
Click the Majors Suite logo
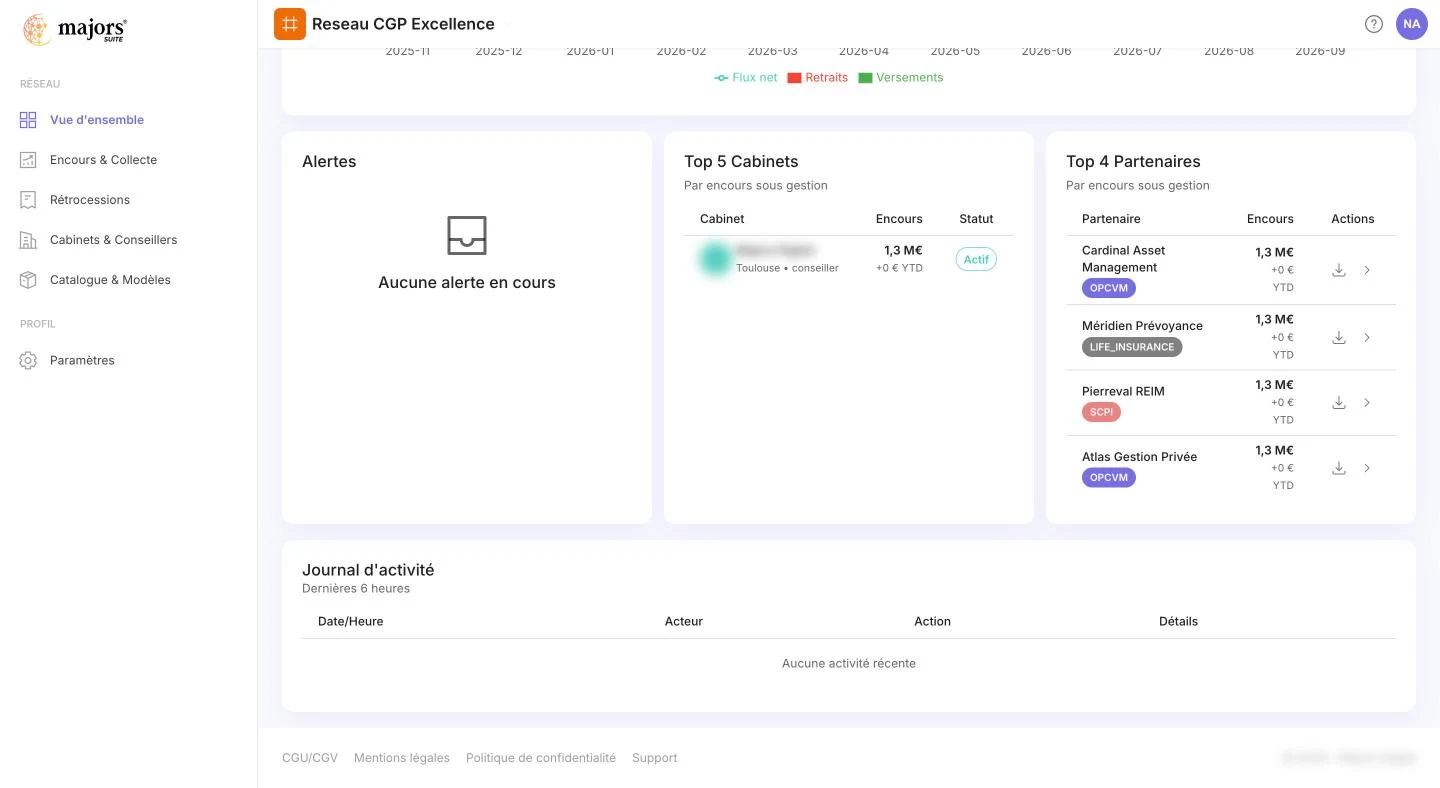pyautogui.click(x=75, y=30)
